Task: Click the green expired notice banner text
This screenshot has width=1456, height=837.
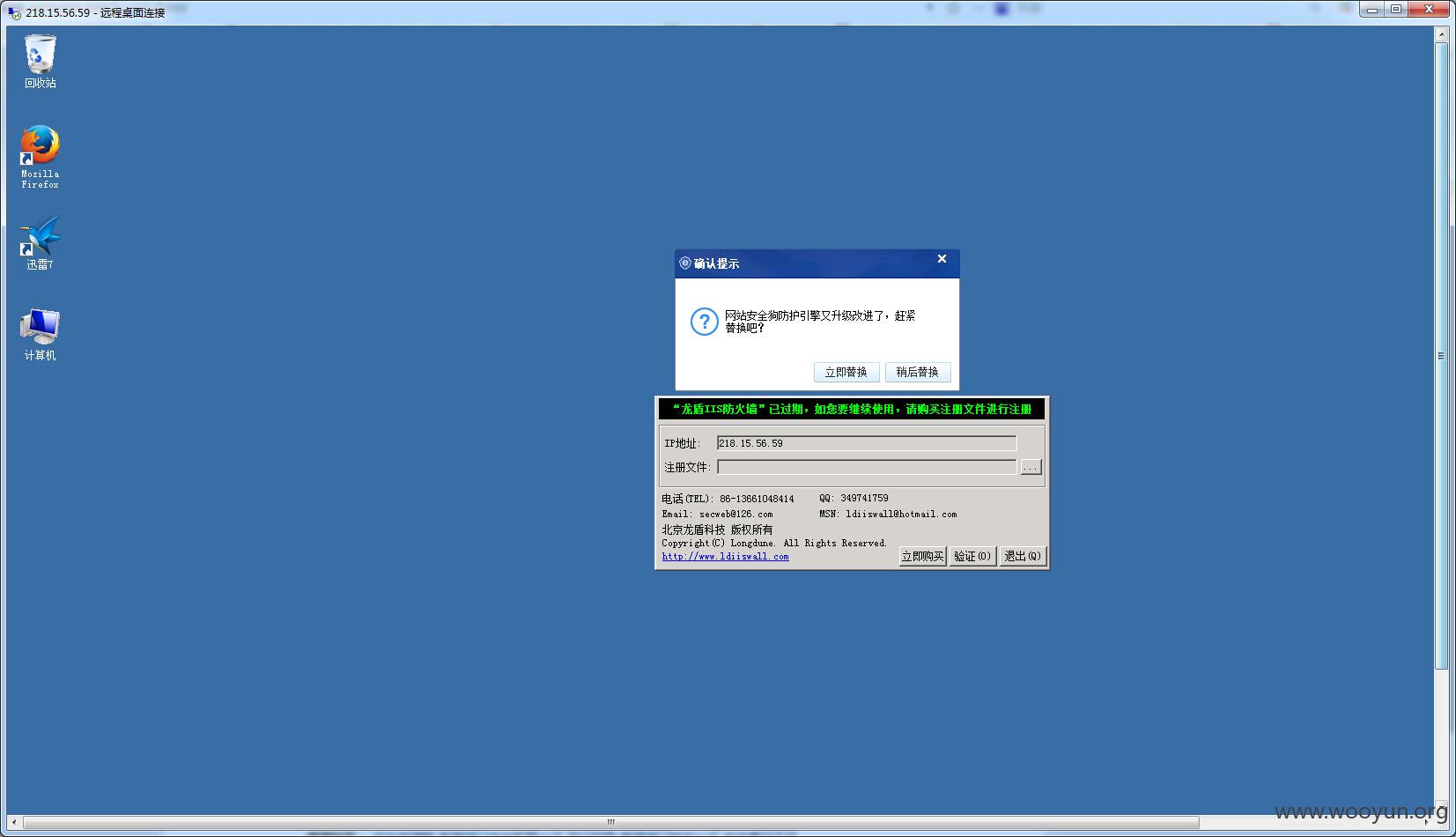Action: click(851, 409)
